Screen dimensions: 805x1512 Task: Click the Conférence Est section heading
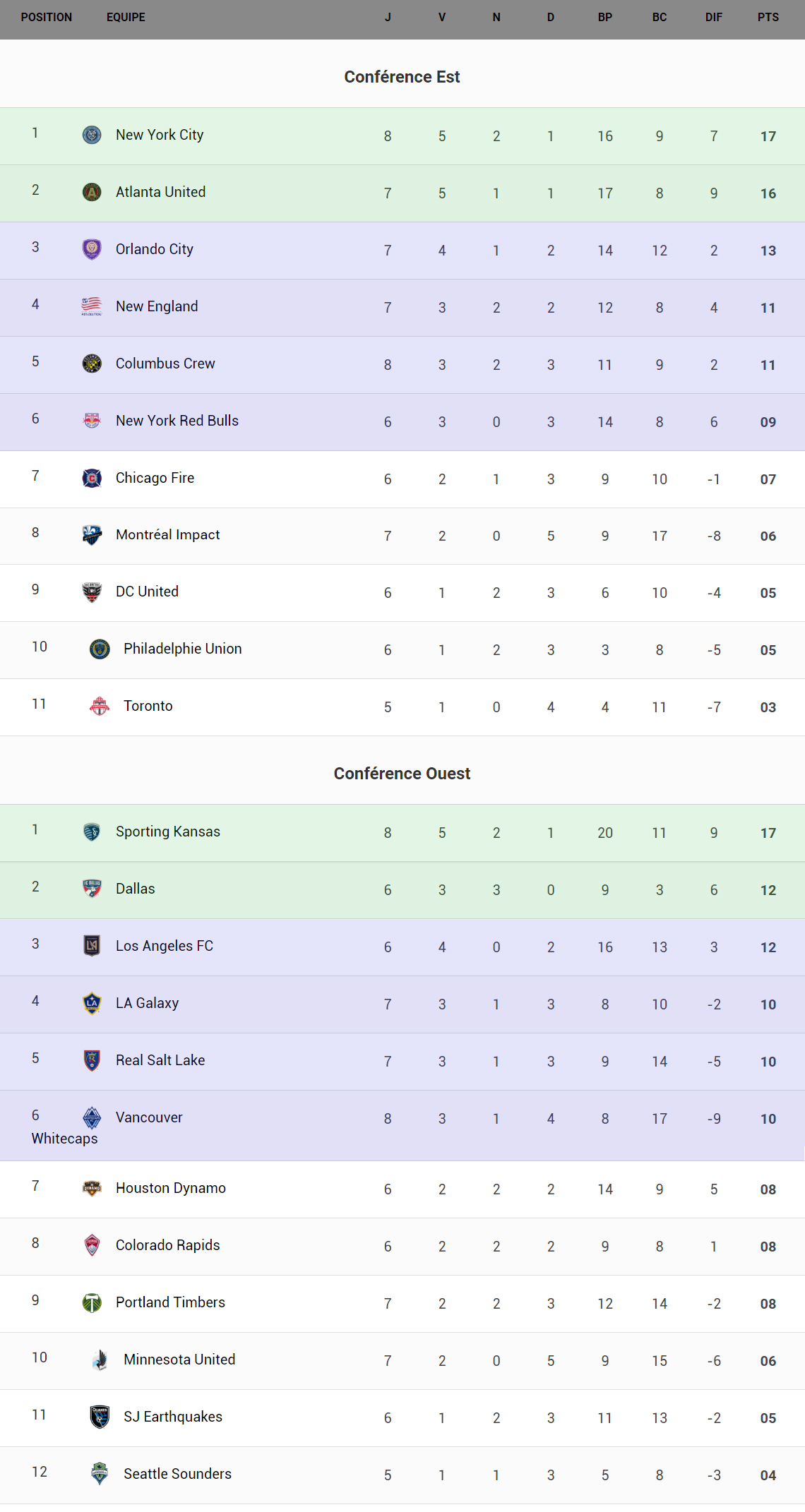point(402,77)
